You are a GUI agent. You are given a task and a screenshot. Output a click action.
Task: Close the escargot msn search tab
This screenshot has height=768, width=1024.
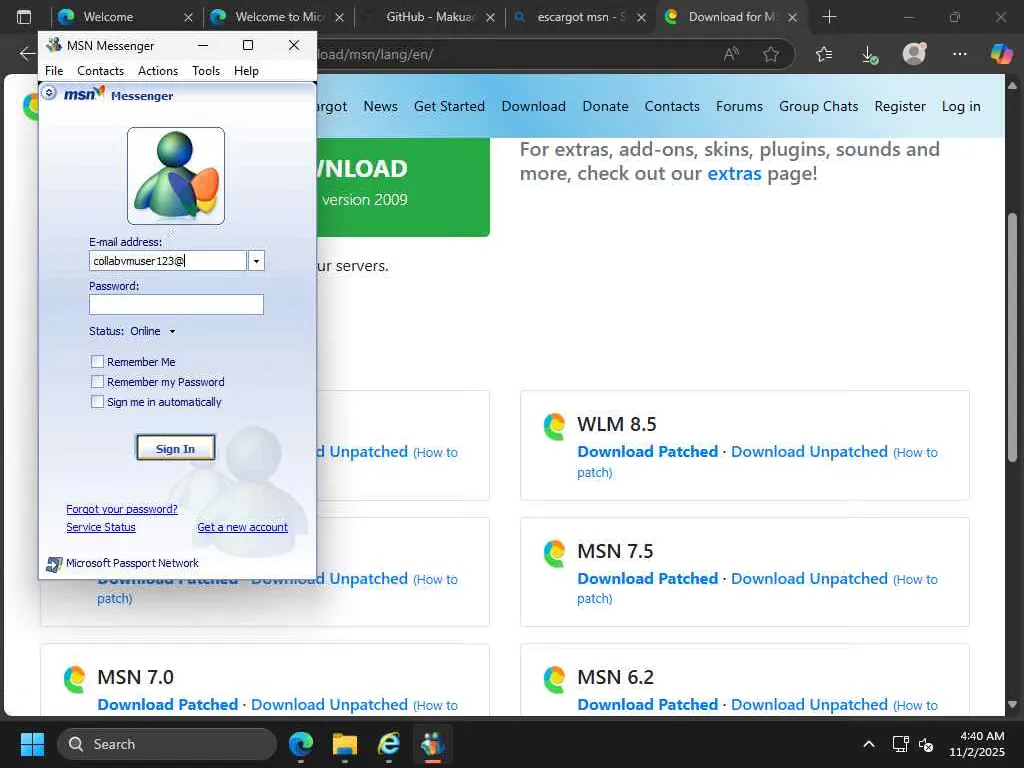(641, 18)
